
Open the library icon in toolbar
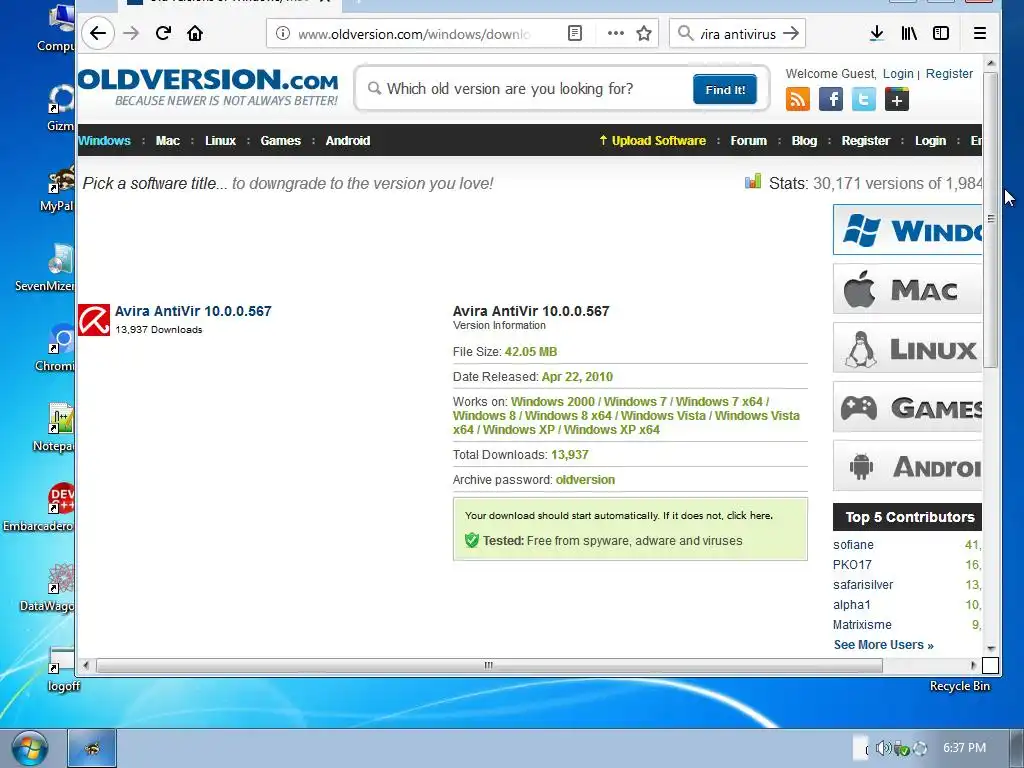909,33
